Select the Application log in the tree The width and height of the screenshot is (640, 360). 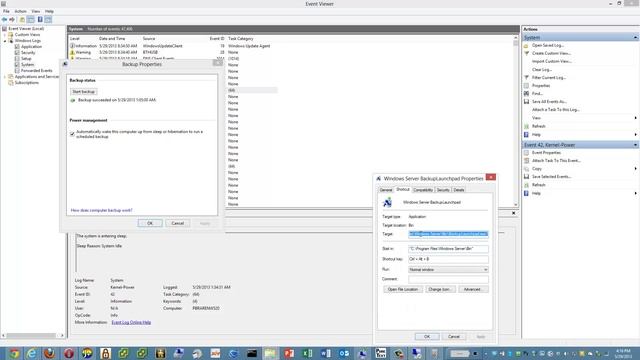pyautogui.click(x=31, y=47)
